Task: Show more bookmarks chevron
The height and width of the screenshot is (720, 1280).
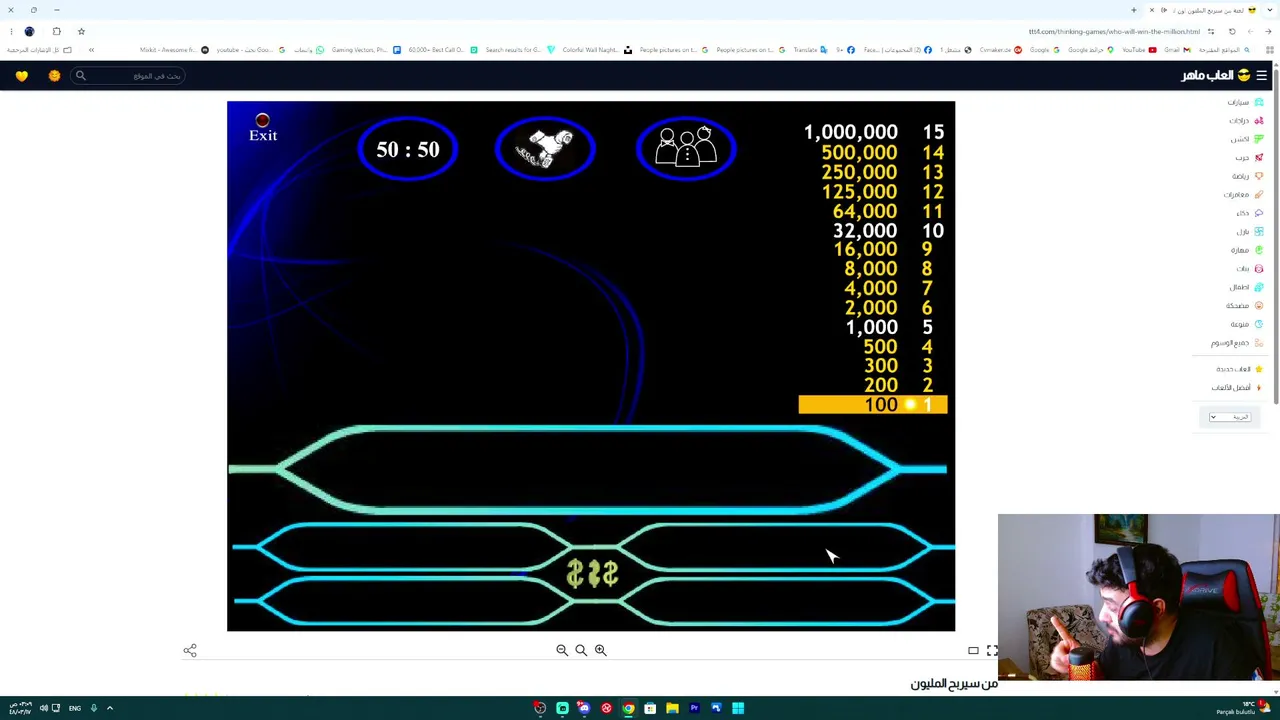Action: click(x=91, y=50)
